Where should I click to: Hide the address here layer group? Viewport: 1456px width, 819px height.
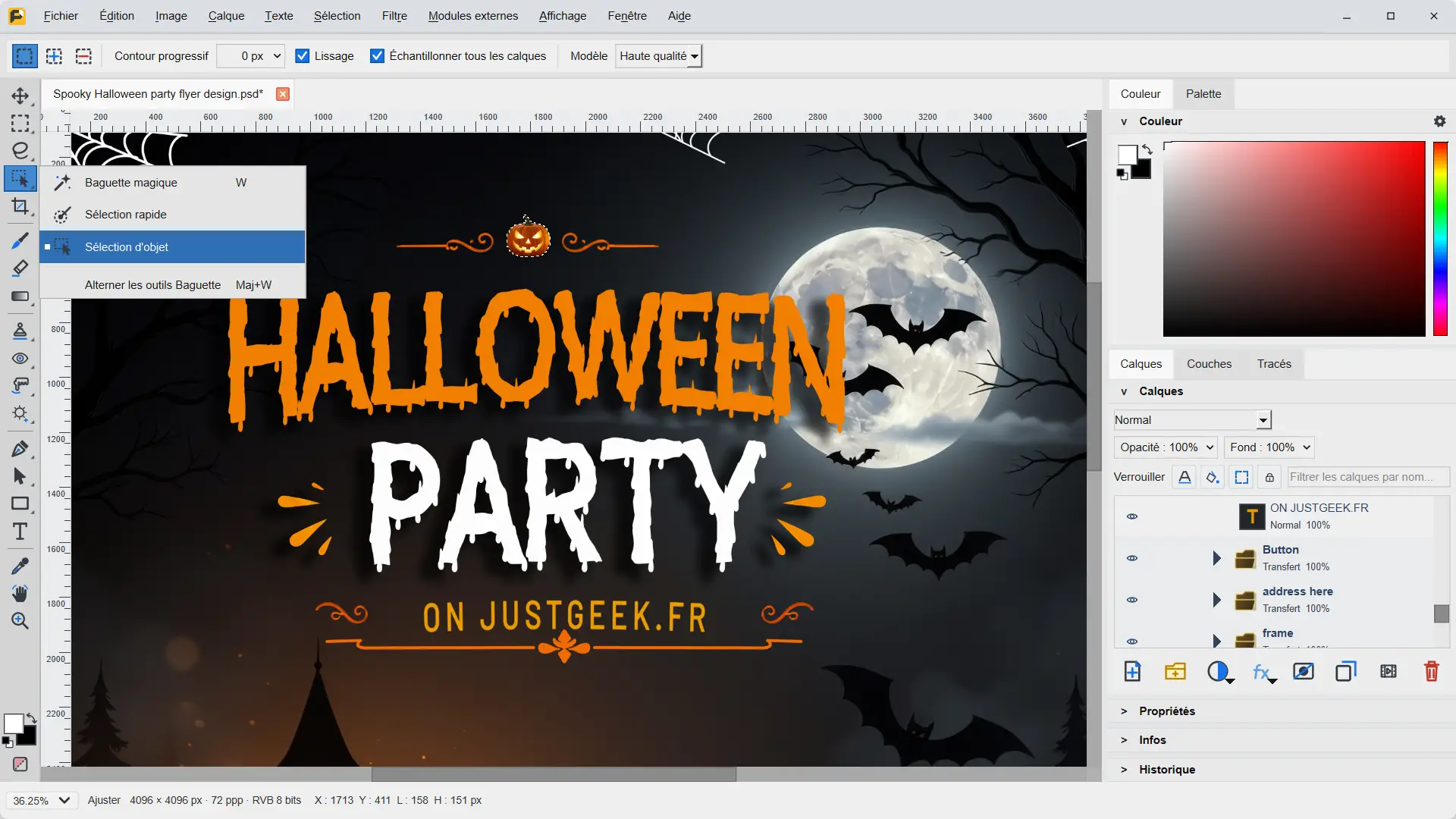1132,600
